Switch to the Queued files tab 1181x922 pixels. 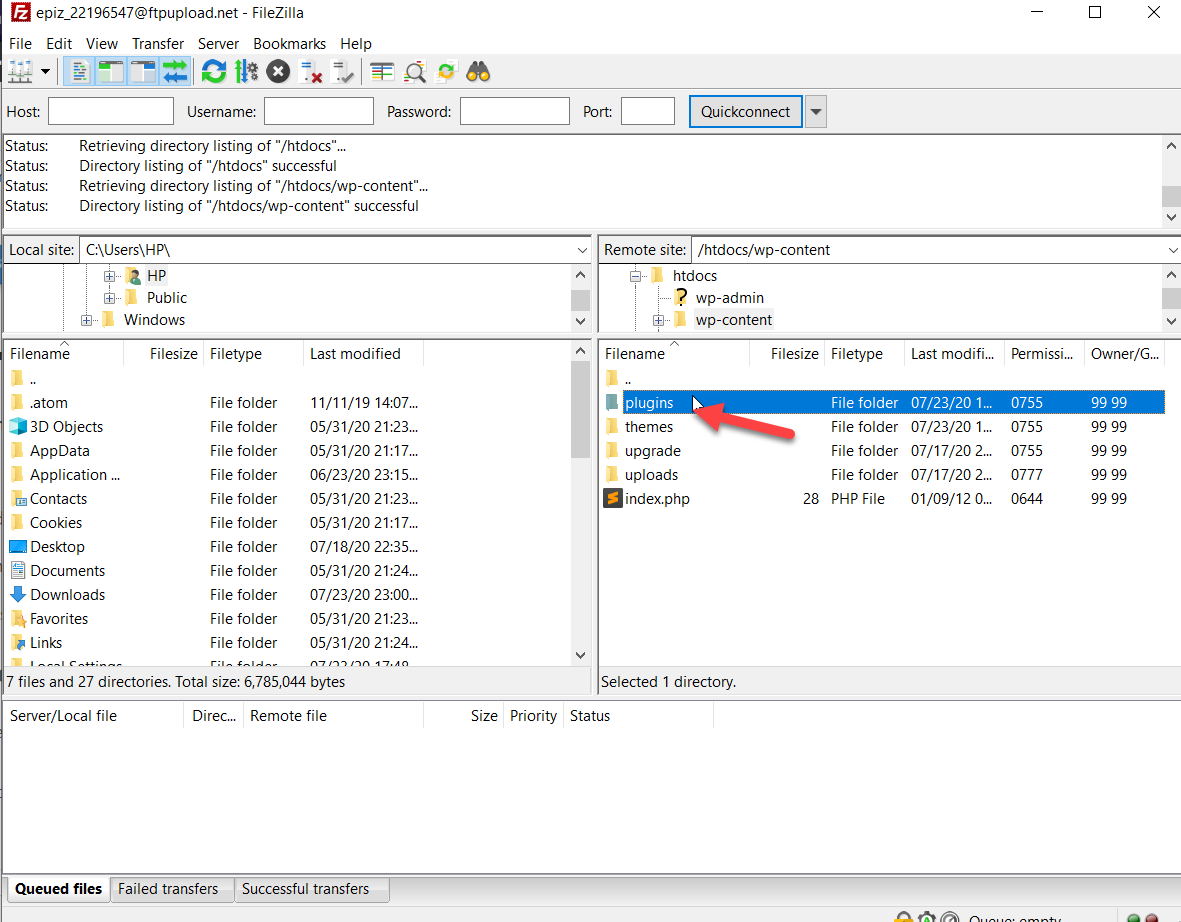tap(58, 889)
